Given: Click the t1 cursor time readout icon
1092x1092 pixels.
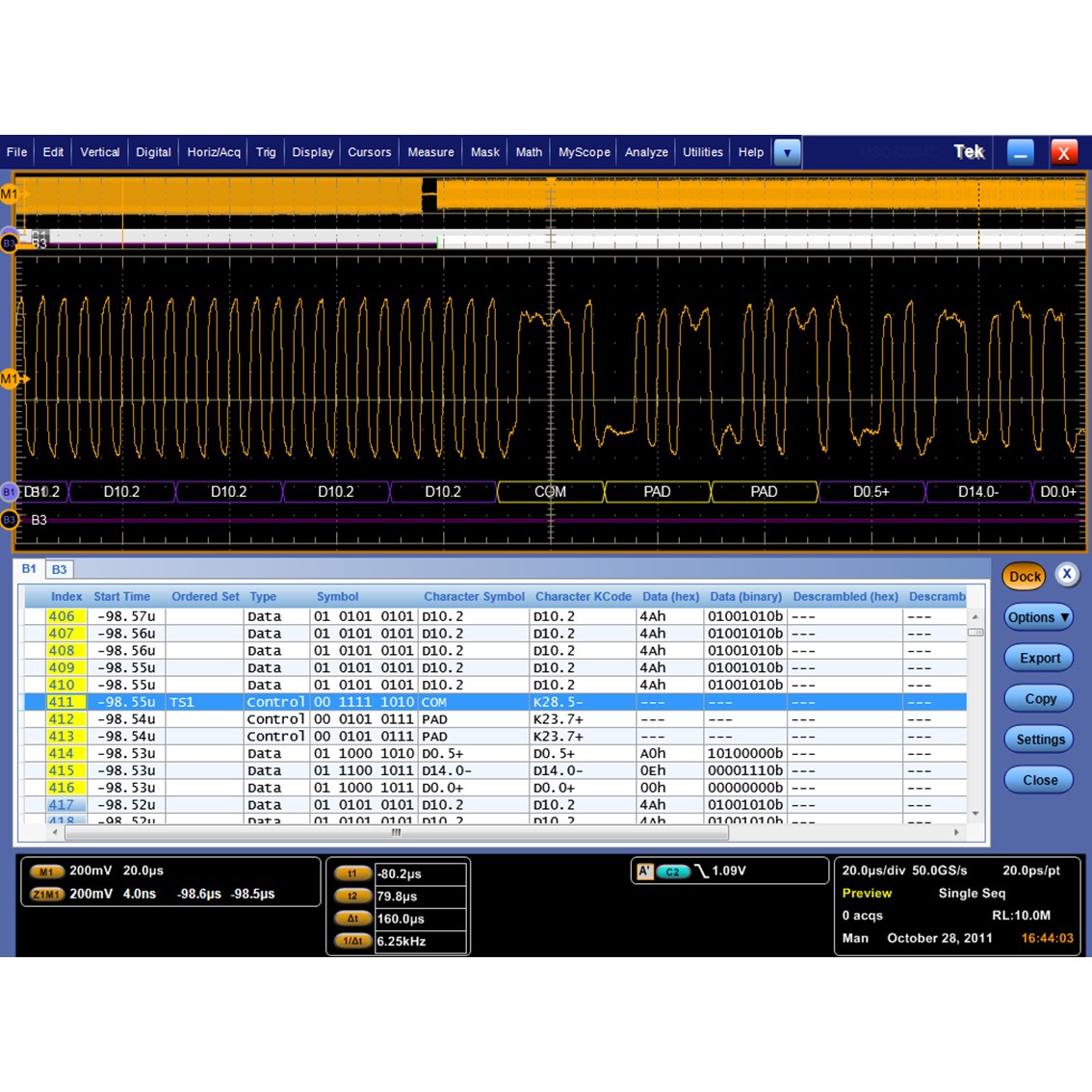Looking at the screenshot, I should pyautogui.click(x=352, y=872).
